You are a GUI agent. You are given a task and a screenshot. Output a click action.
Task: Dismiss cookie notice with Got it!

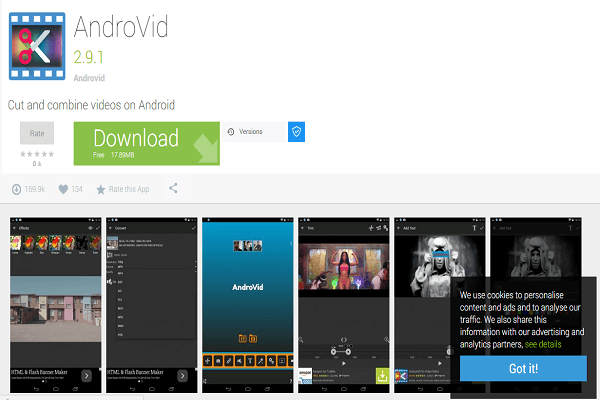coord(523,368)
